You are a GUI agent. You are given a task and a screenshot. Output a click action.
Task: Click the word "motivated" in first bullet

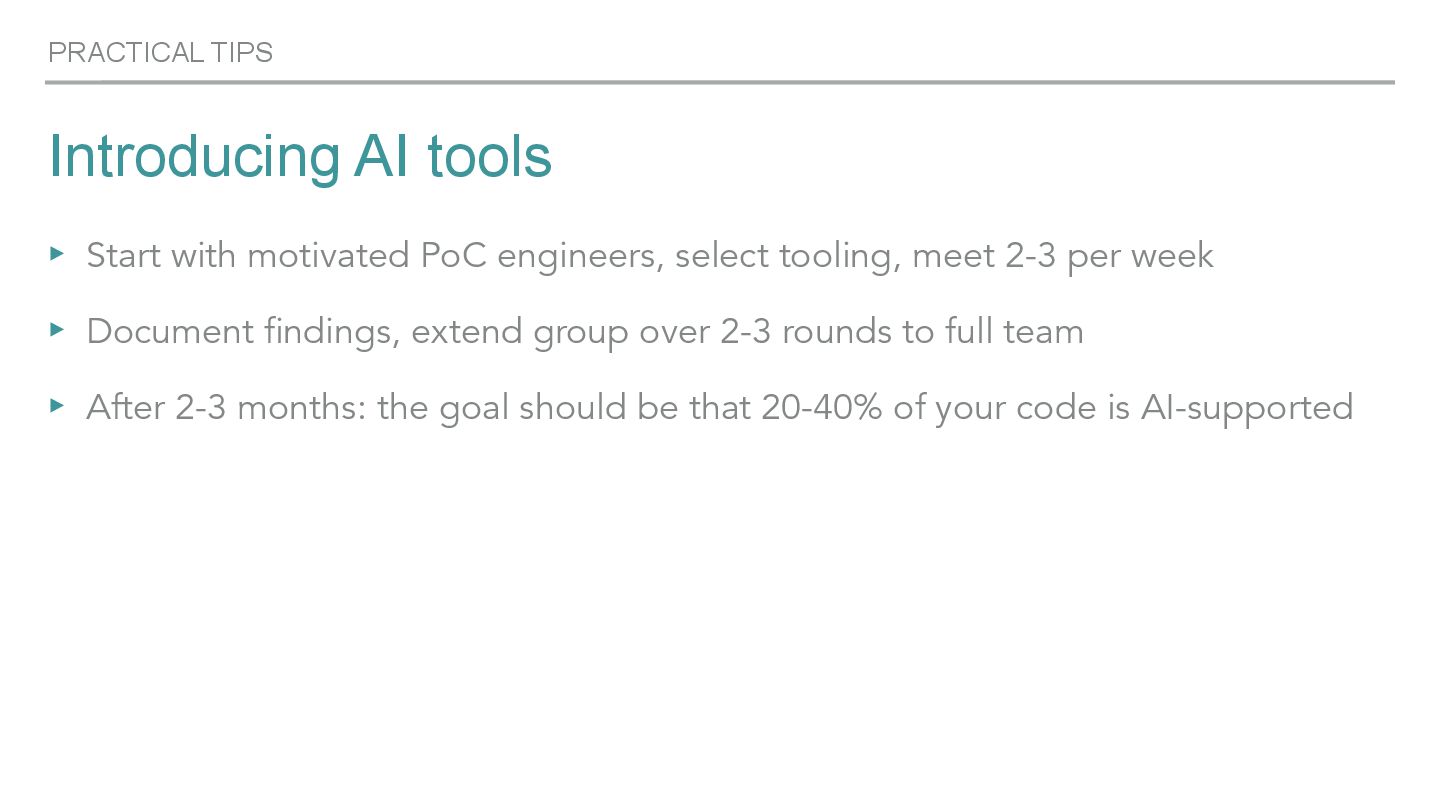(328, 255)
